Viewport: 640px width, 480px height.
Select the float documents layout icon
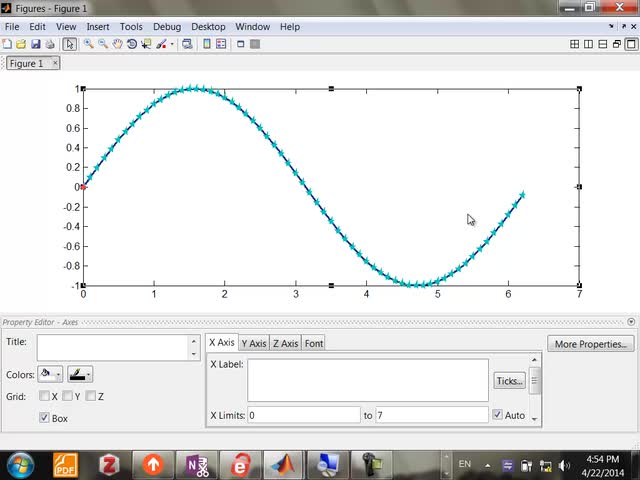pos(617,44)
